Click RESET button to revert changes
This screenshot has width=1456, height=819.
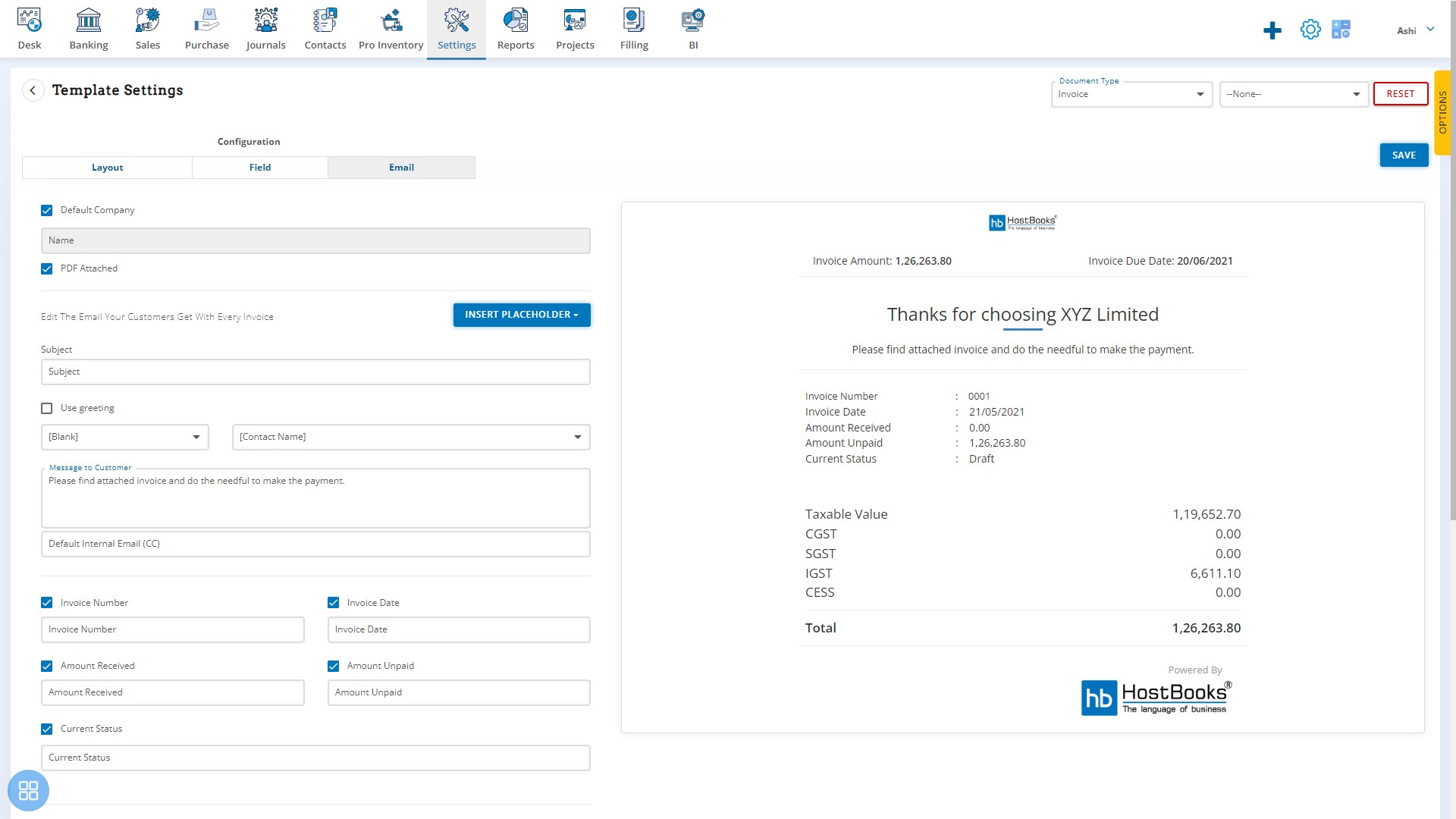click(1400, 92)
